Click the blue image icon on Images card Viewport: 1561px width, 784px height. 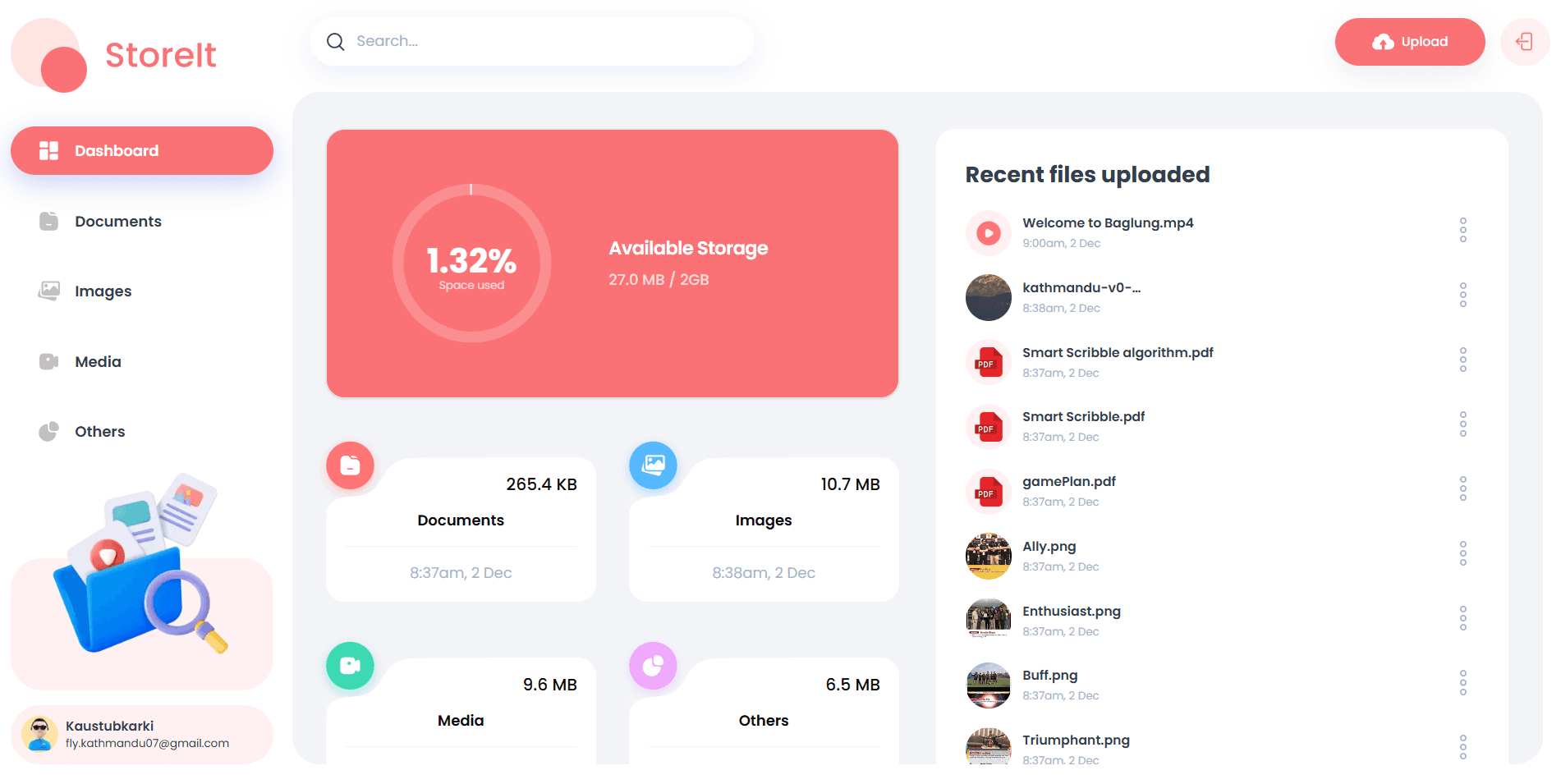(653, 465)
